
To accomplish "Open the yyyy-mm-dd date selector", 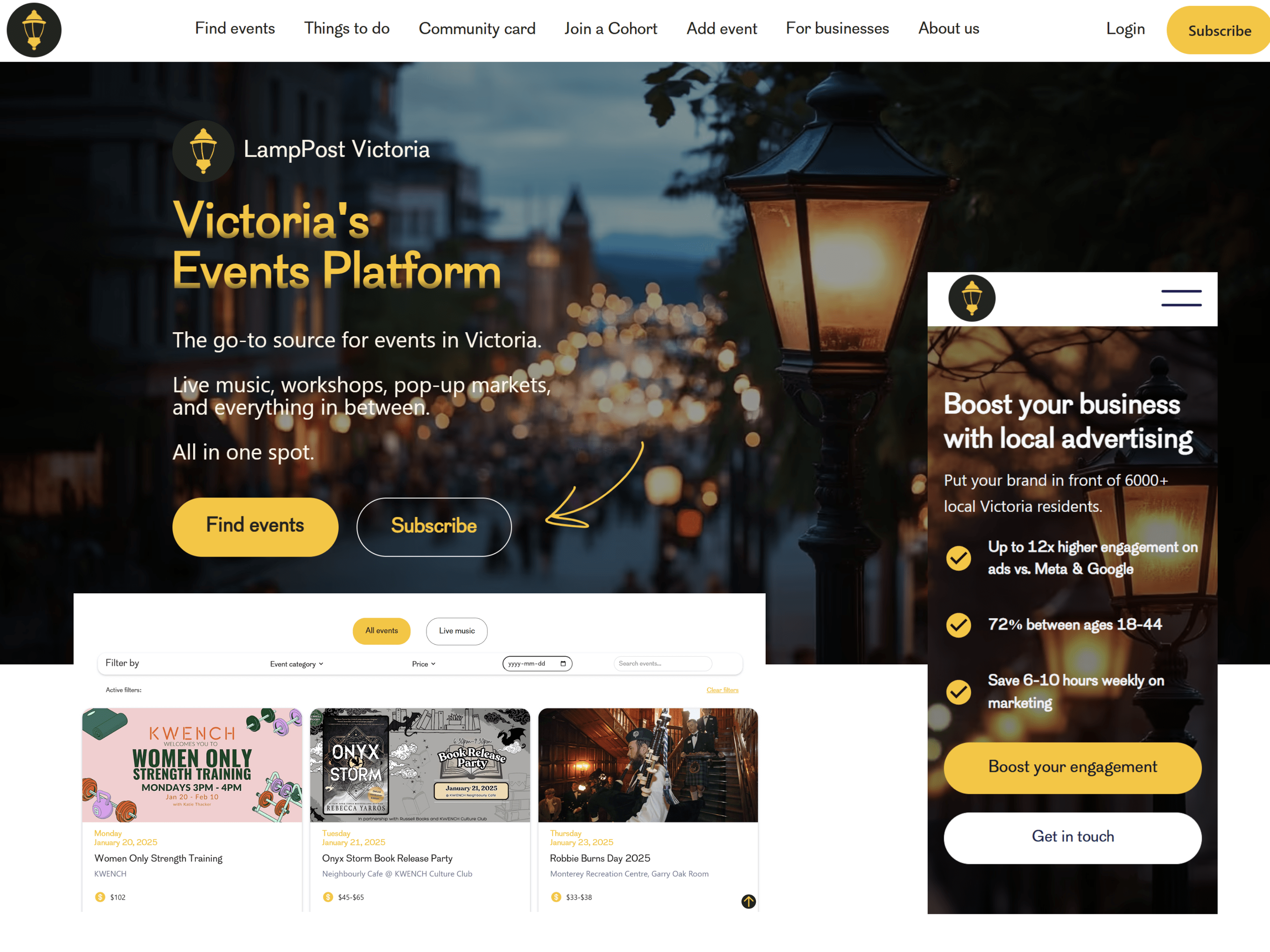I will 537,663.
